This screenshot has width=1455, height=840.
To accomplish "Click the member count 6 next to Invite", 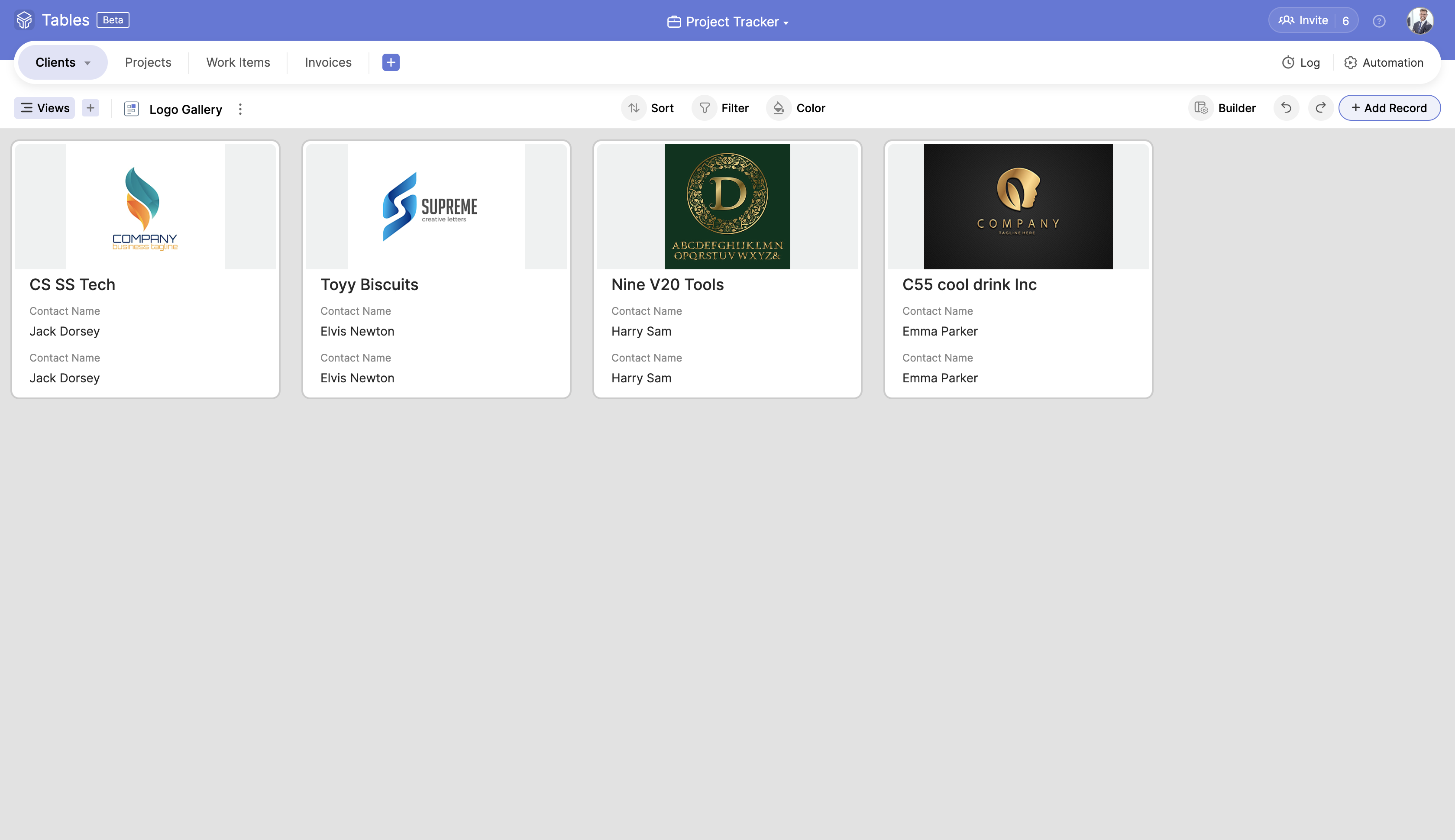I will click(x=1346, y=21).
